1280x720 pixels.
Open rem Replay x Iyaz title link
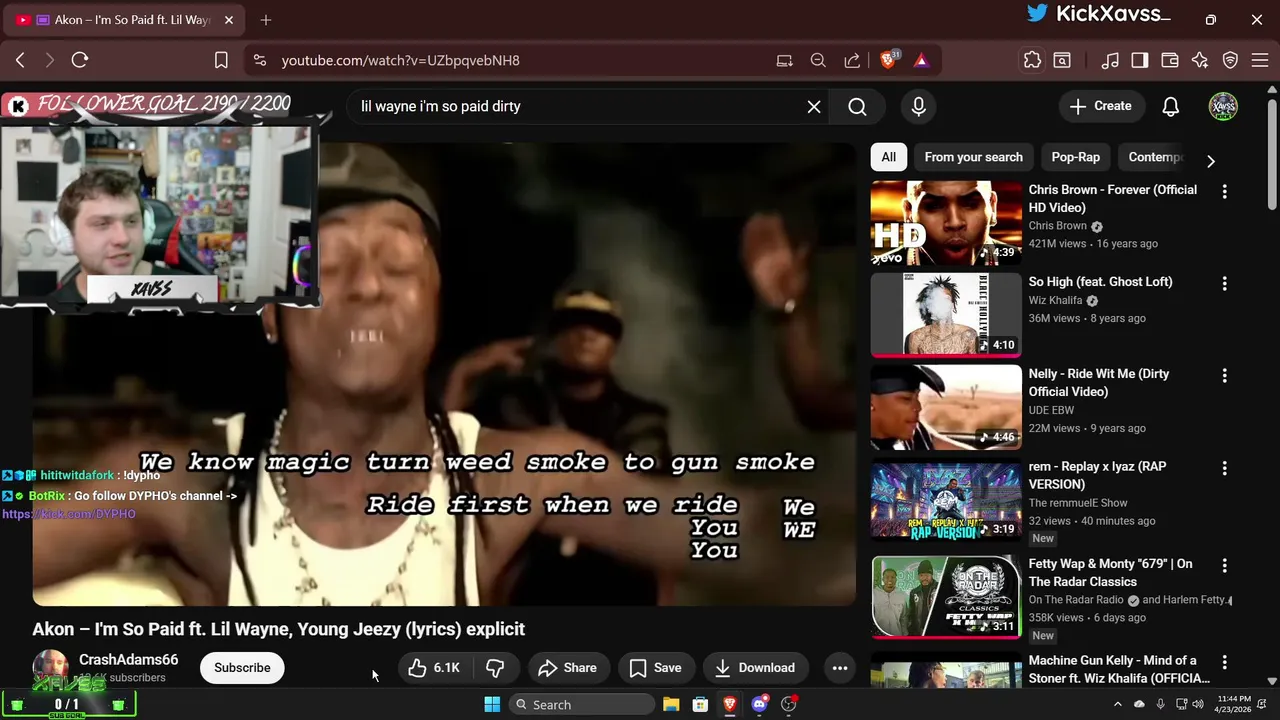1097,475
